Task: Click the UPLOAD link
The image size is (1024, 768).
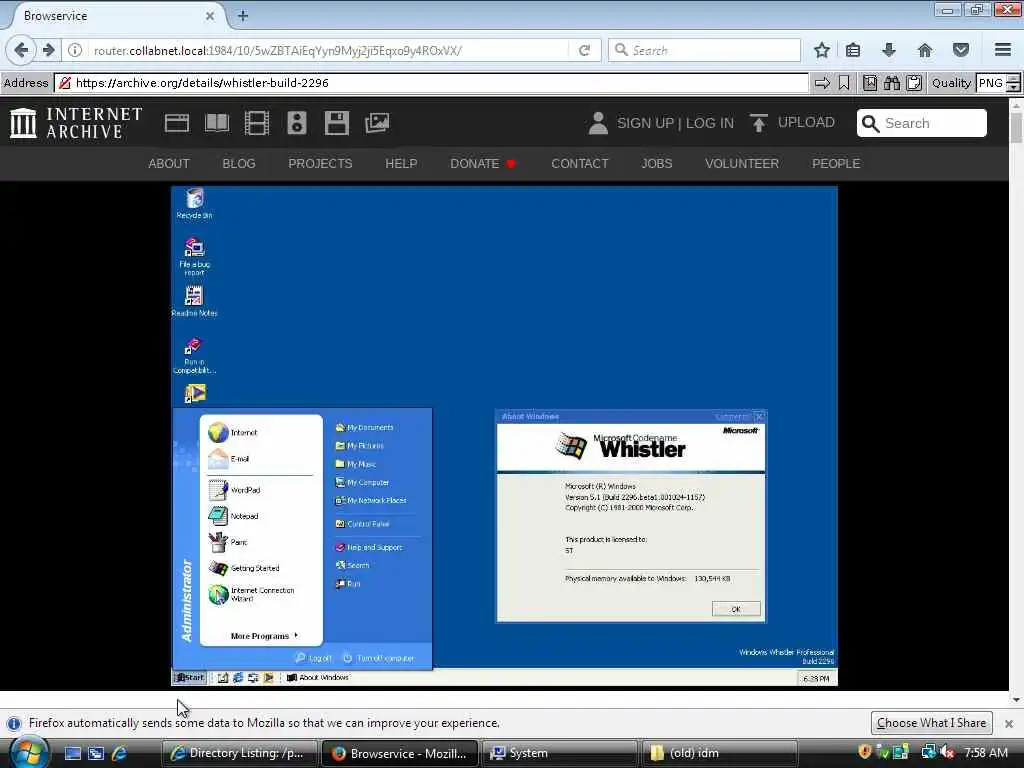Action: [806, 122]
